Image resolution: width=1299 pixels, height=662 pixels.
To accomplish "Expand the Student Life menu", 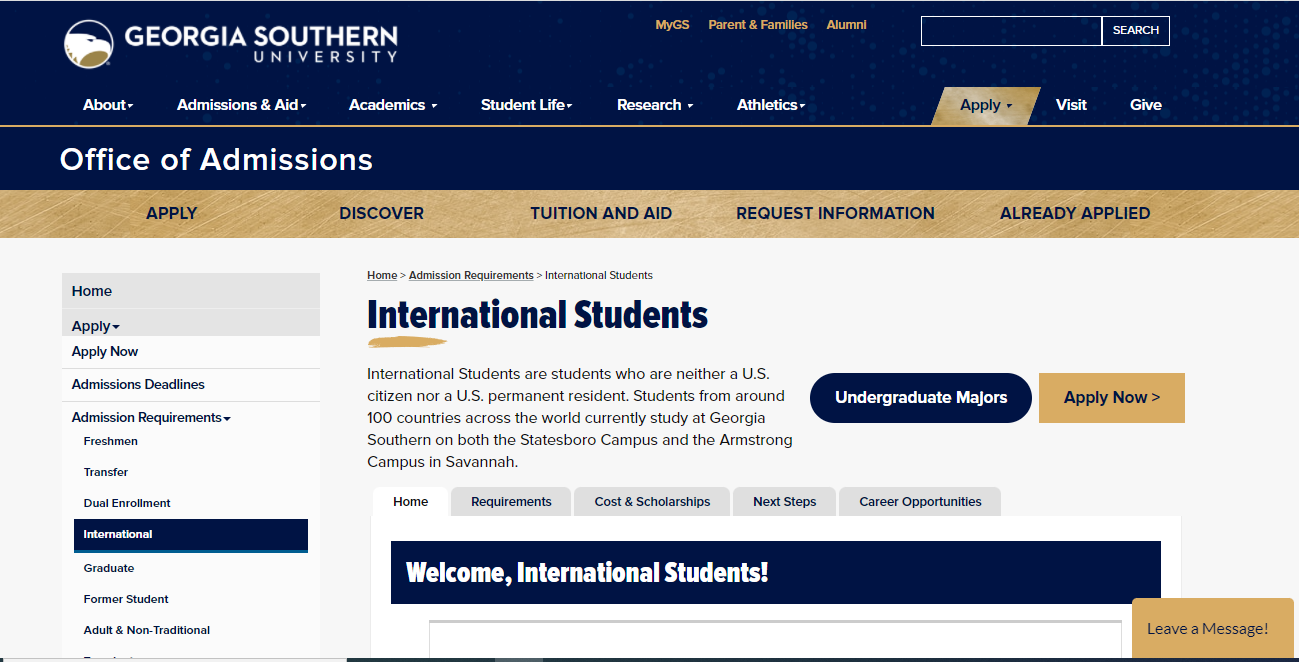I will coord(526,105).
